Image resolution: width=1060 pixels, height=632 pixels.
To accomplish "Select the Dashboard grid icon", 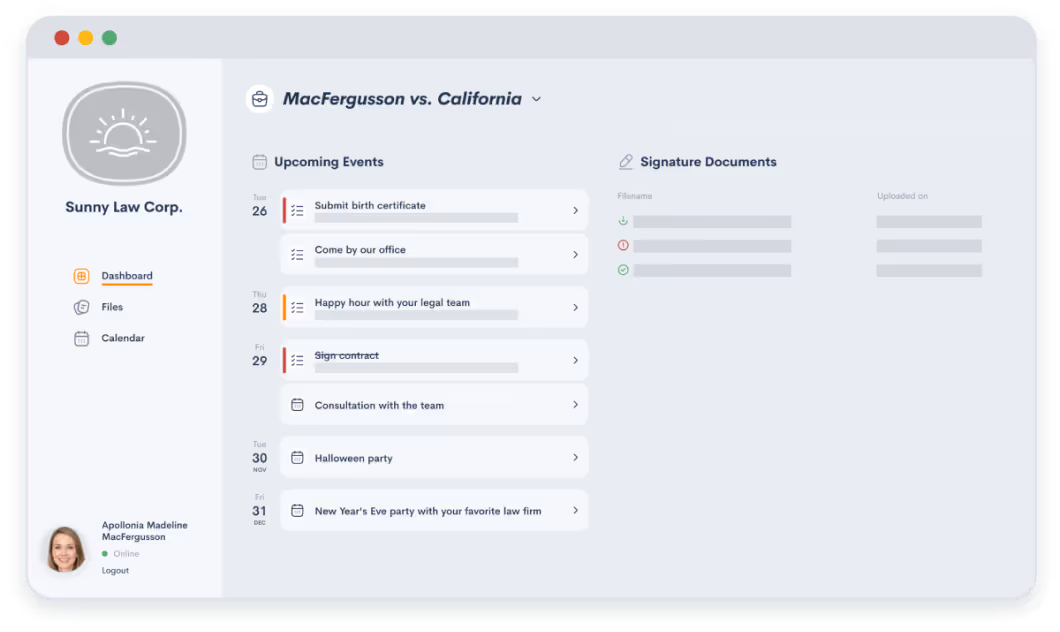I will tap(80, 275).
